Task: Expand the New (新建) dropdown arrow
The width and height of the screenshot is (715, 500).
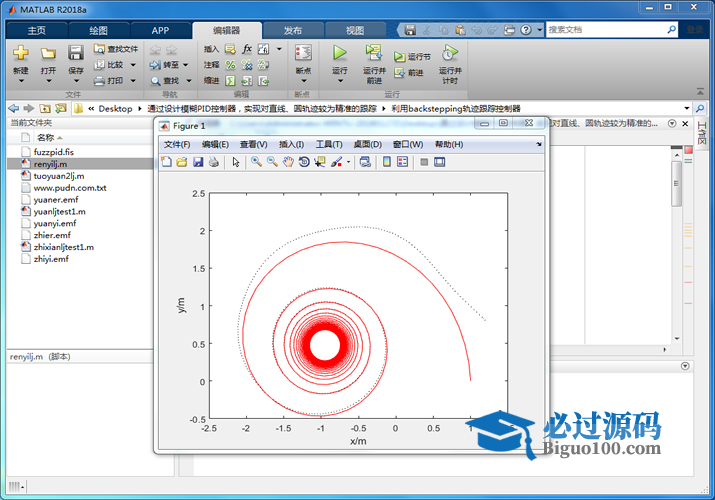Action: point(21,82)
